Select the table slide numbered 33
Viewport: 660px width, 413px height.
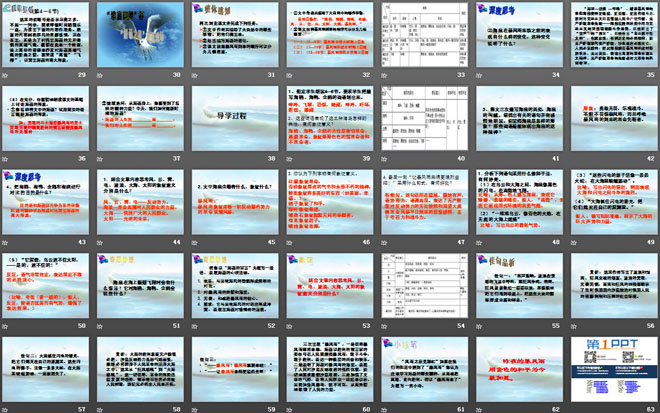(x=424, y=35)
